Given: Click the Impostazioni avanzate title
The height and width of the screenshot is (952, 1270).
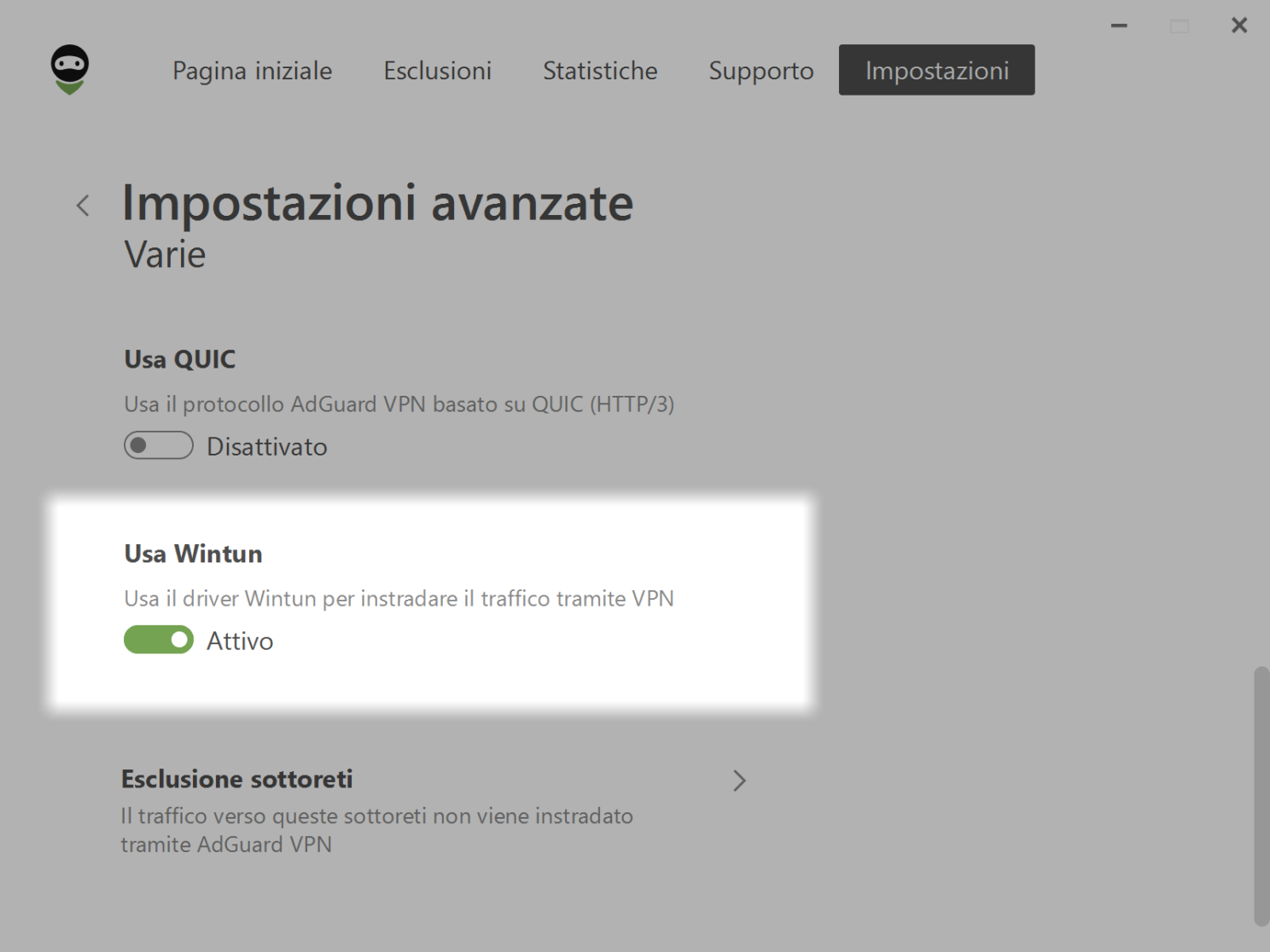Looking at the screenshot, I should pyautogui.click(x=378, y=204).
